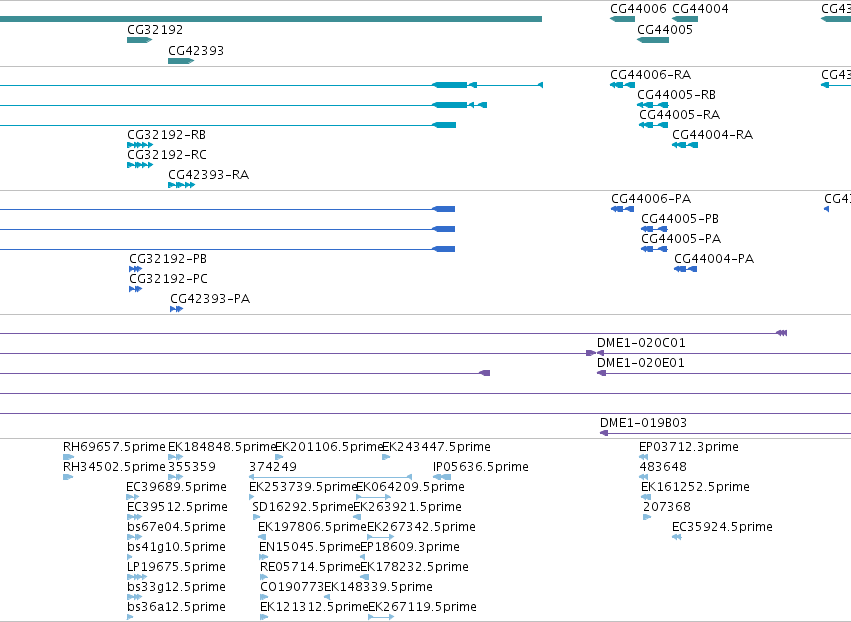This screenshot has width=851, height=622.
Task: Click the DME1-020C01 feature label
Action: (x=641, y=343)
